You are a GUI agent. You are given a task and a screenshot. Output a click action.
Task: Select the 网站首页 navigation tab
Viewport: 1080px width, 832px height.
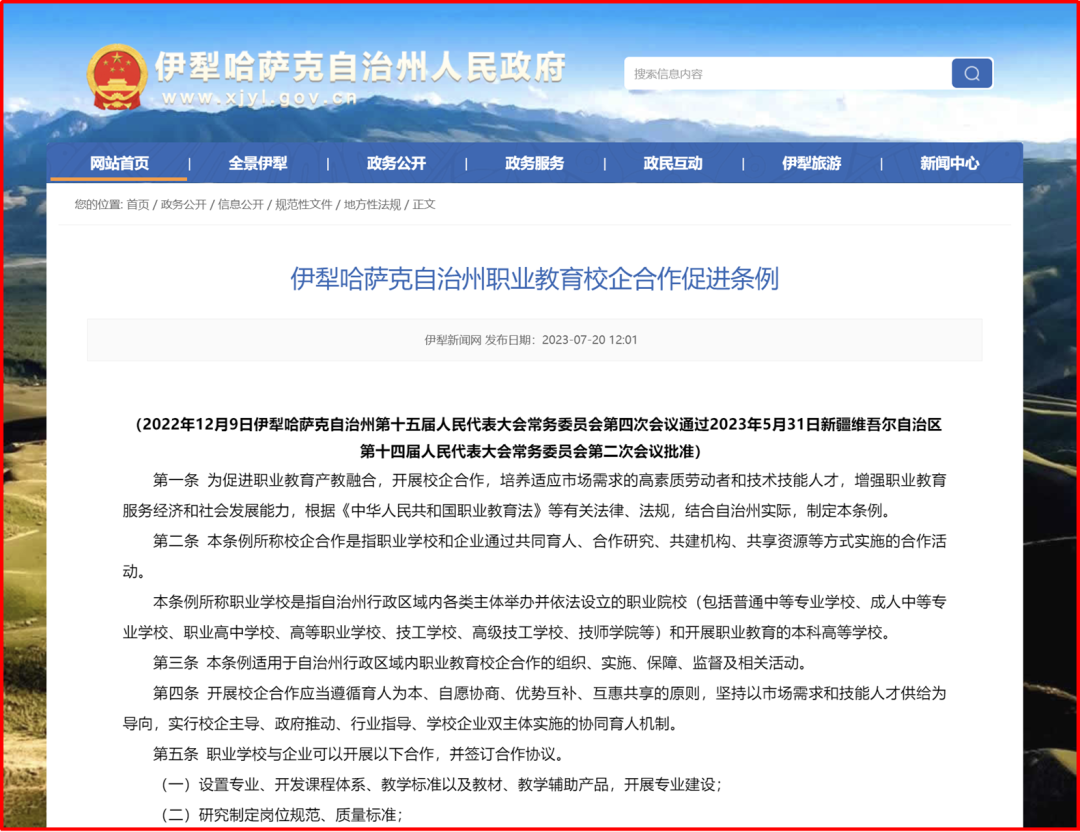point(121,163)
